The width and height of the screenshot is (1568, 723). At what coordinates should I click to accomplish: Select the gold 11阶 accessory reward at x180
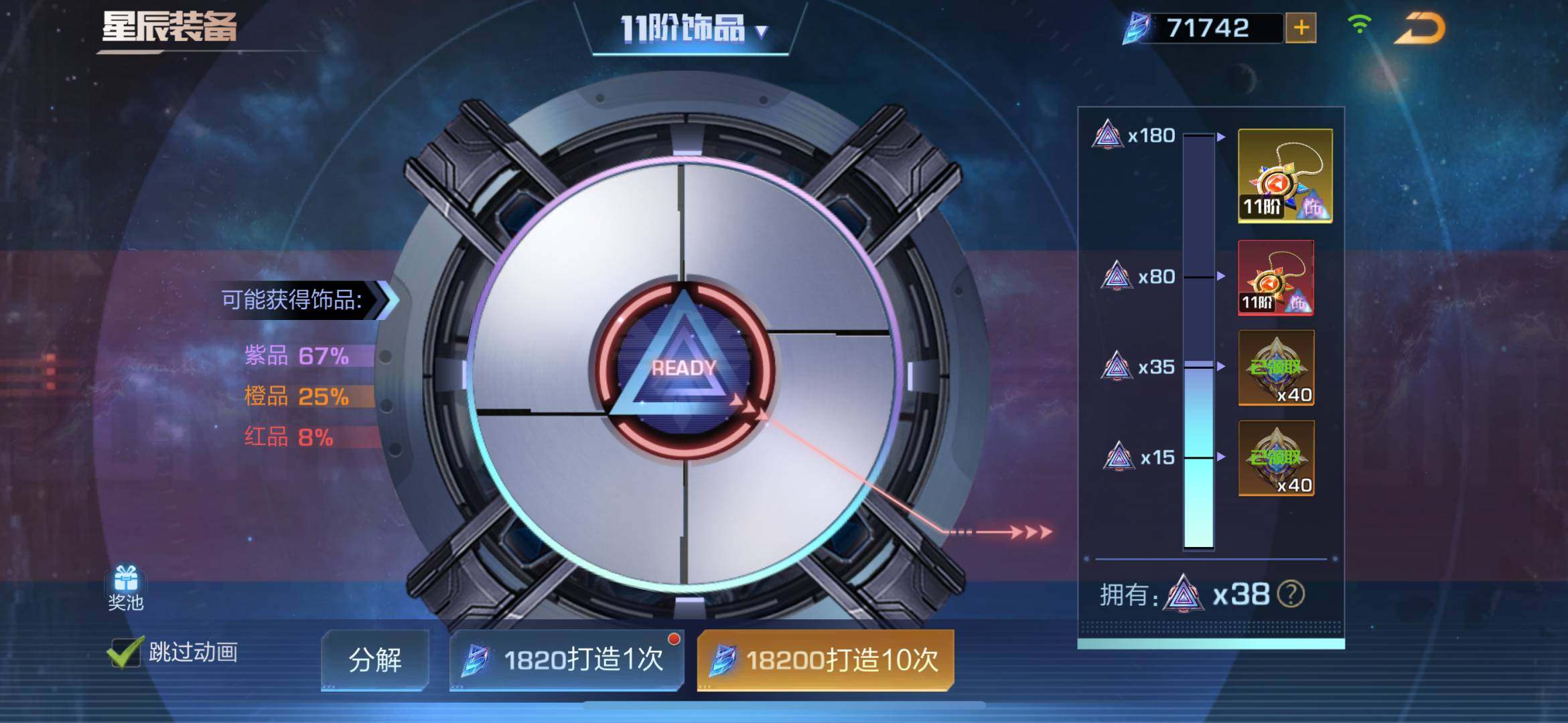[x=1285, y=176]
